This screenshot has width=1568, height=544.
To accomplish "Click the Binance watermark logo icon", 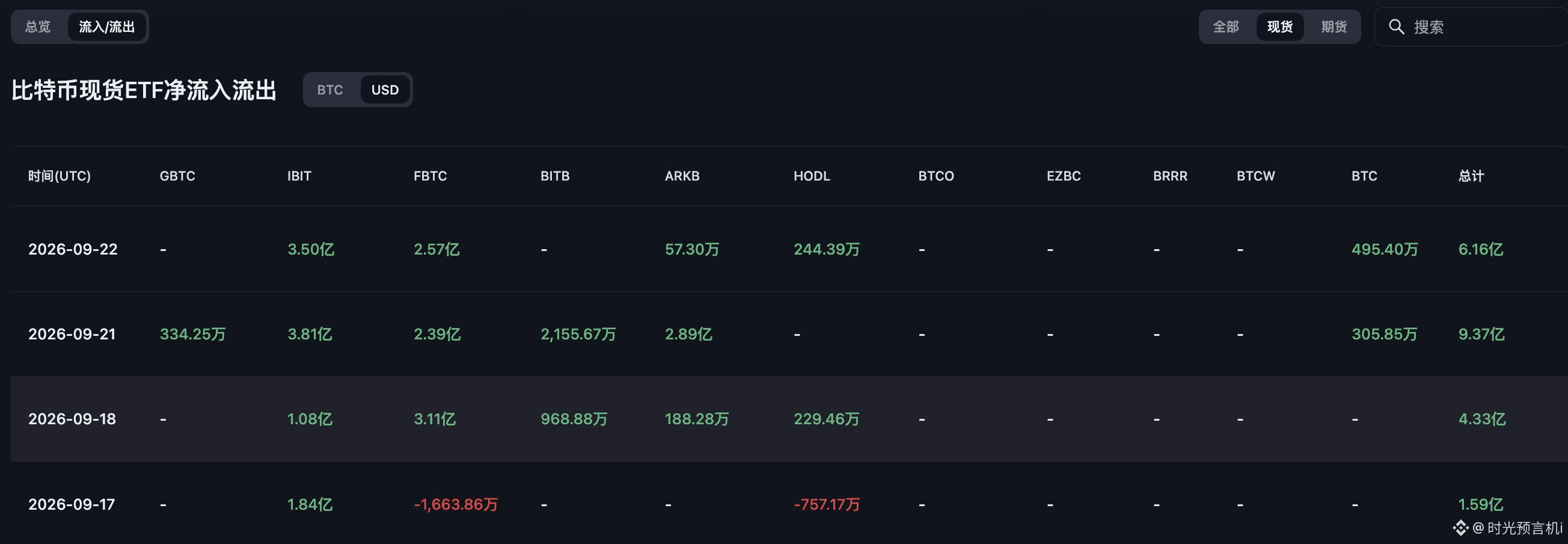I will (x=1461, y=528).
